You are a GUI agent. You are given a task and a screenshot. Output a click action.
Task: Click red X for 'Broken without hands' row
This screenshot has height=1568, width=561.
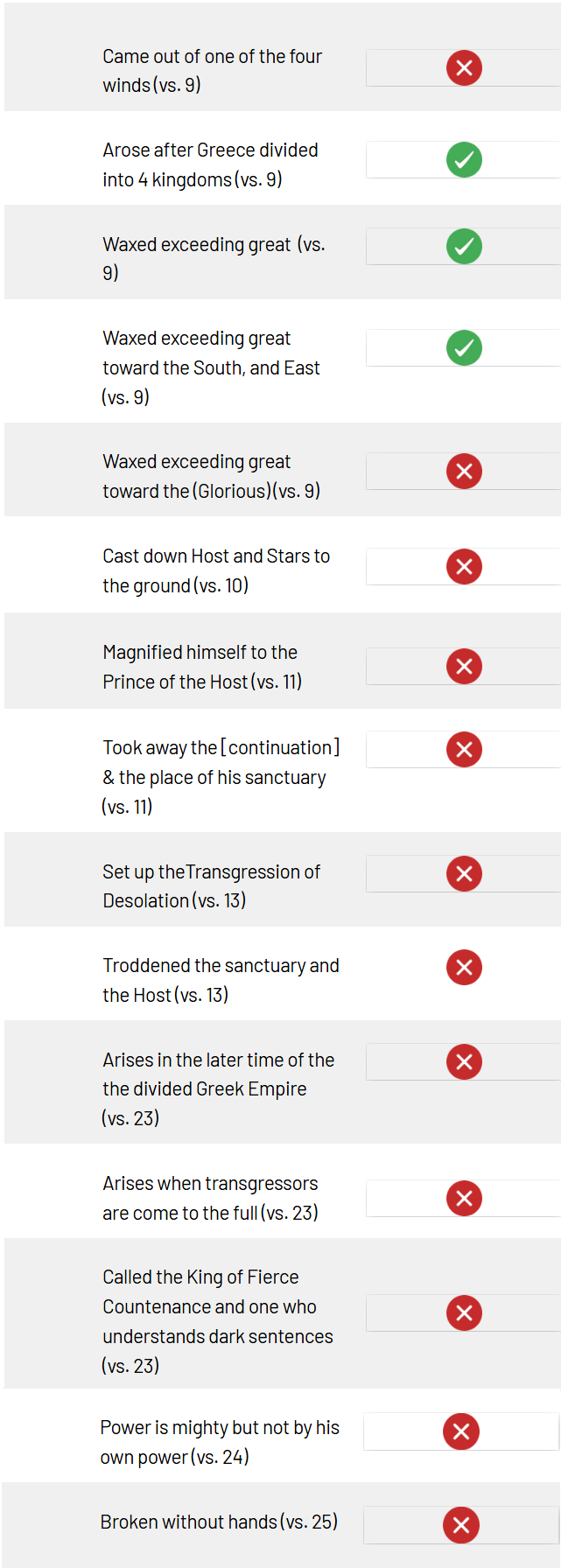click(x=460, y=1525)
